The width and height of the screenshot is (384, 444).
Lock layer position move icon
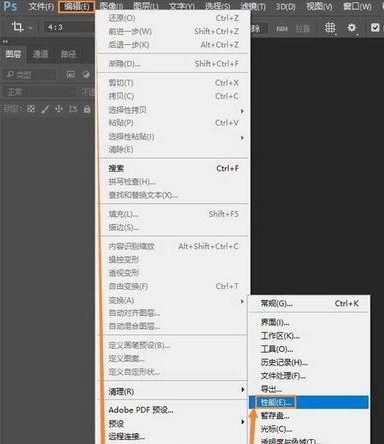tap(59, 109)
